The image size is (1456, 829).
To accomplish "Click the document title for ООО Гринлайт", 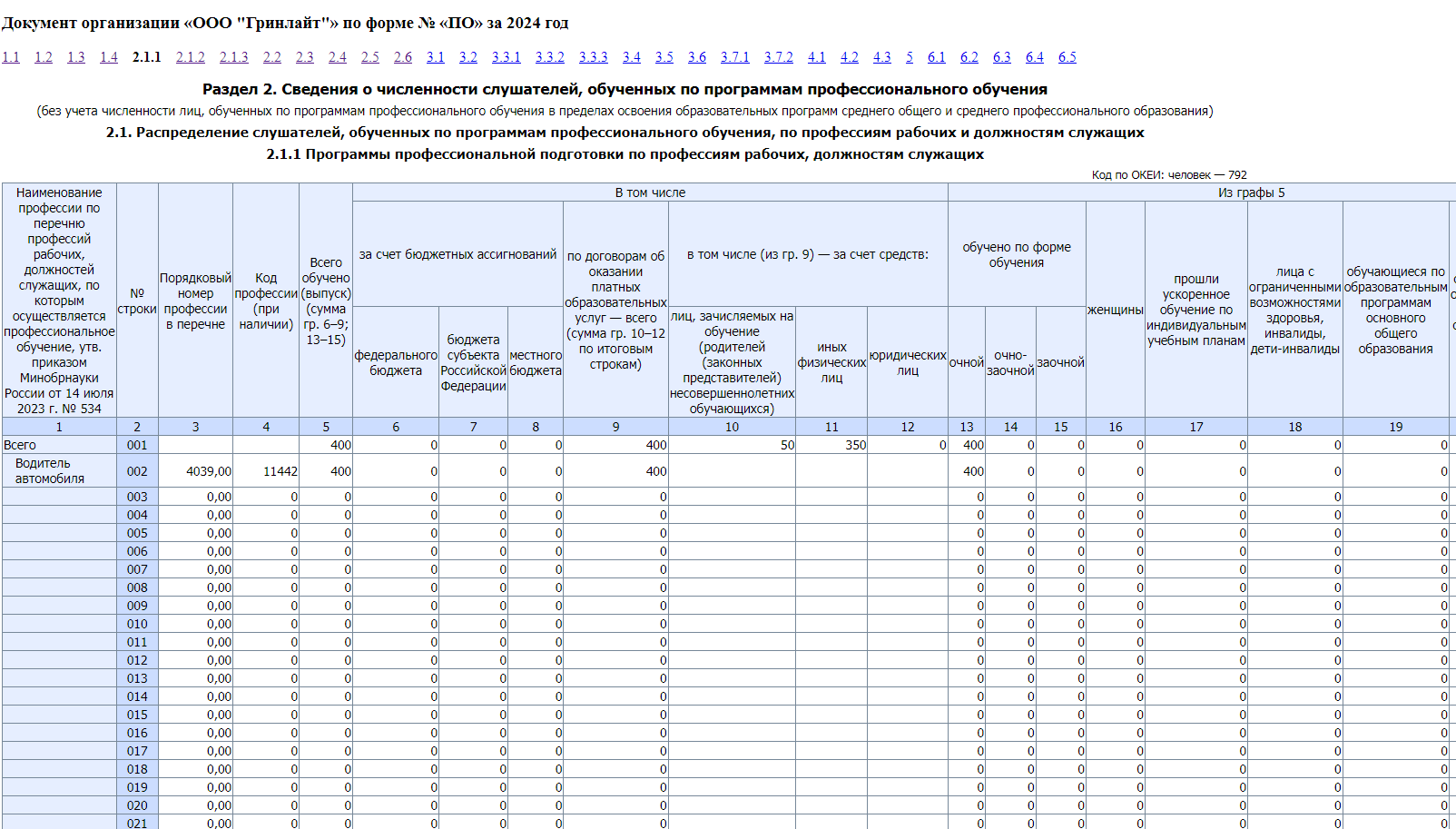I will pyautogui.click(x=285, y=23).
